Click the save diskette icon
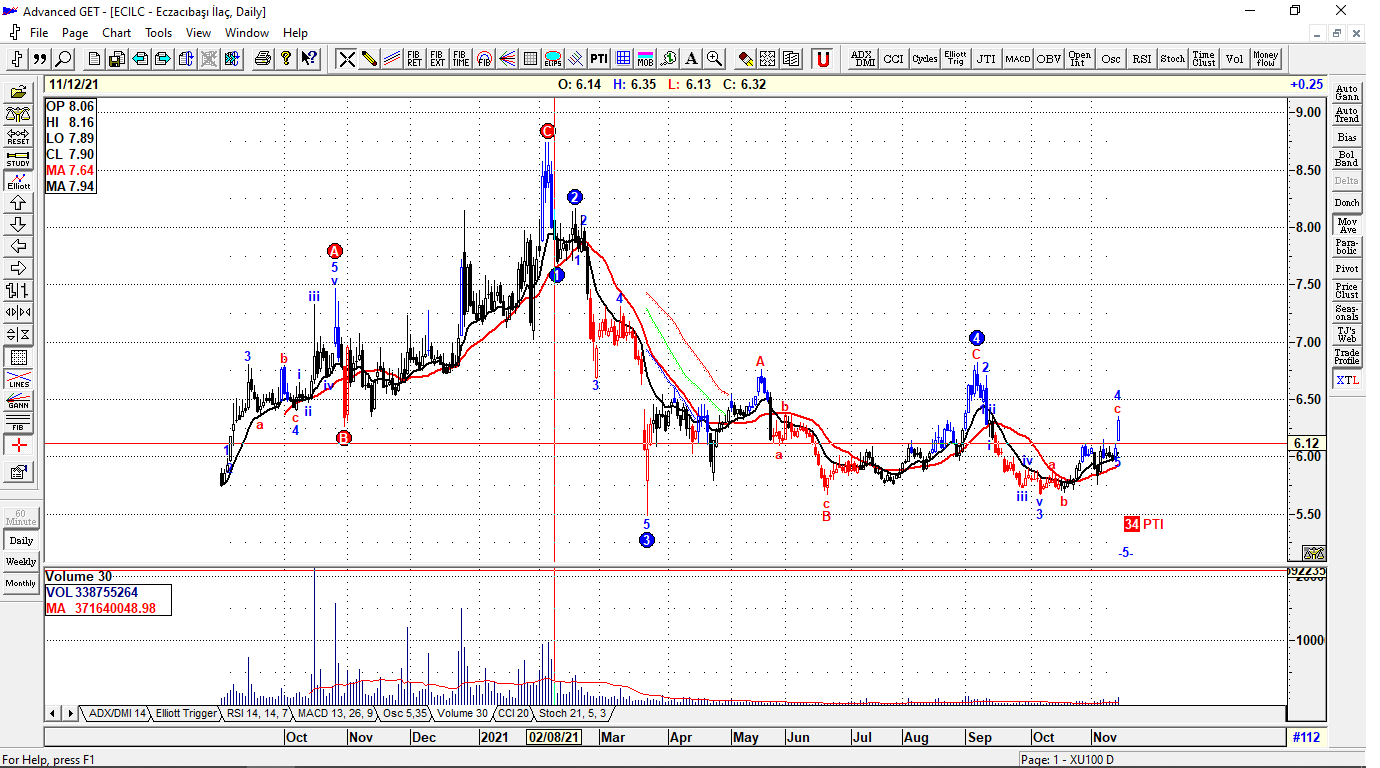This screenshot has width=1380, height=768. (x=117, y=59)
